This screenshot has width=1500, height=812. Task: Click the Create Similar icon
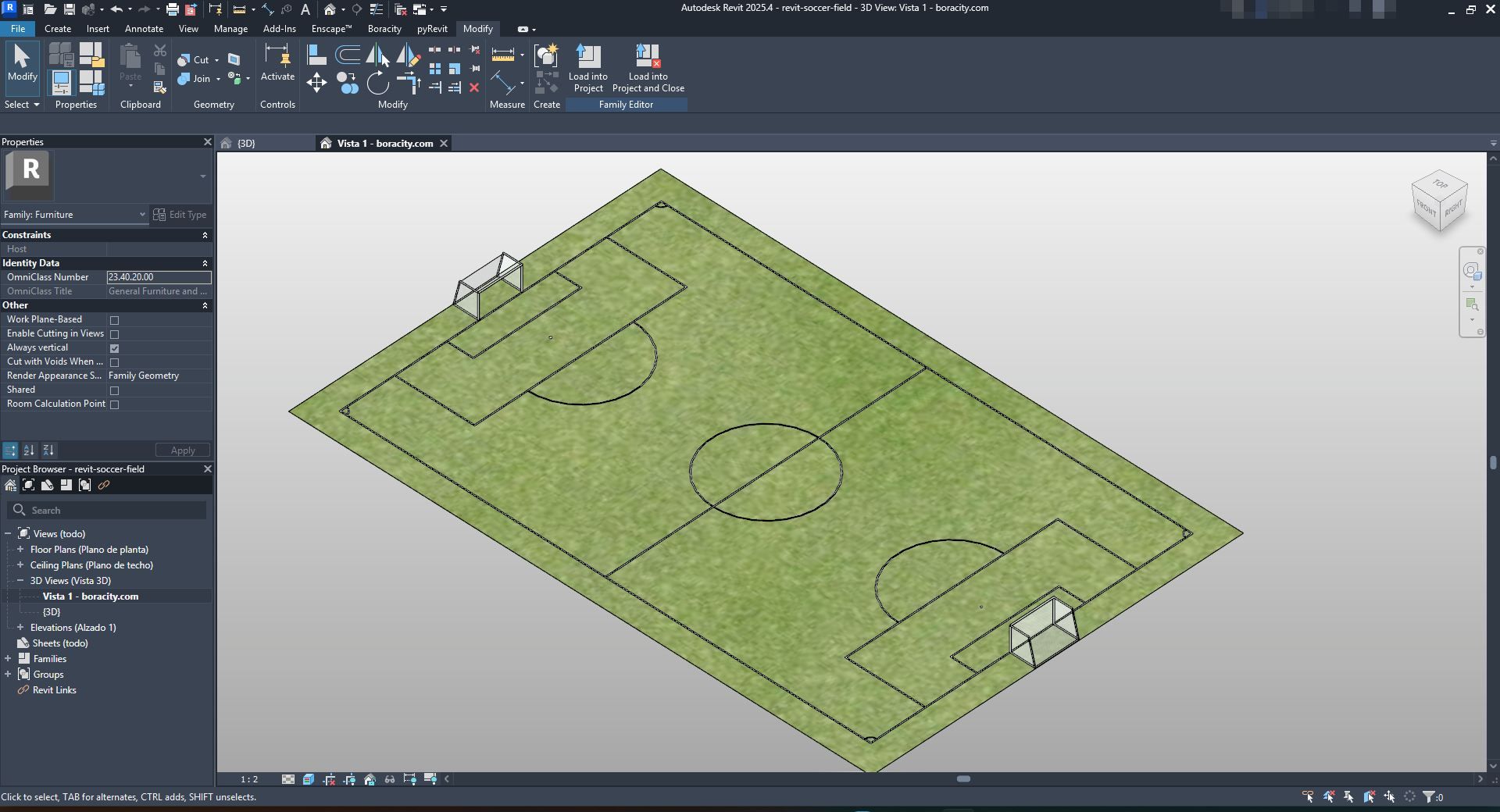[546, 82]
